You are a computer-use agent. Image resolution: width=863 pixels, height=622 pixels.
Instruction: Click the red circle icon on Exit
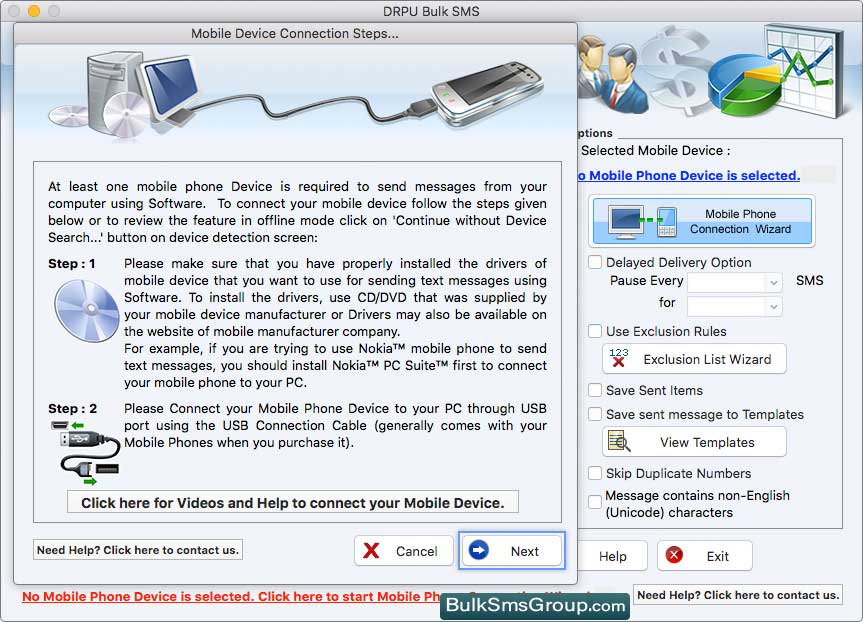674,555
